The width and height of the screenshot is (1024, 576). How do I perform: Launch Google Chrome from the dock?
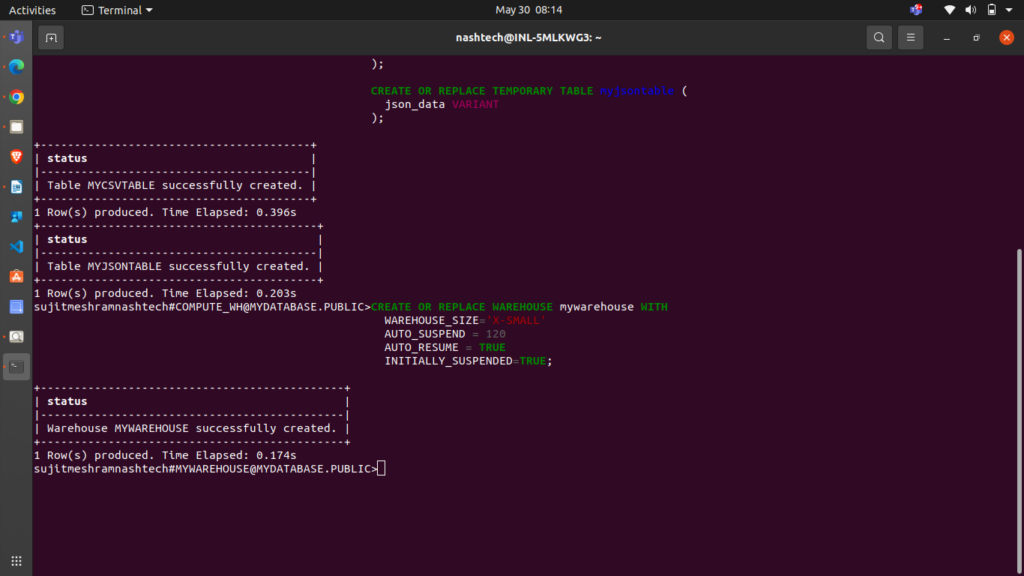pyautogui.click(x=16, y=98)
